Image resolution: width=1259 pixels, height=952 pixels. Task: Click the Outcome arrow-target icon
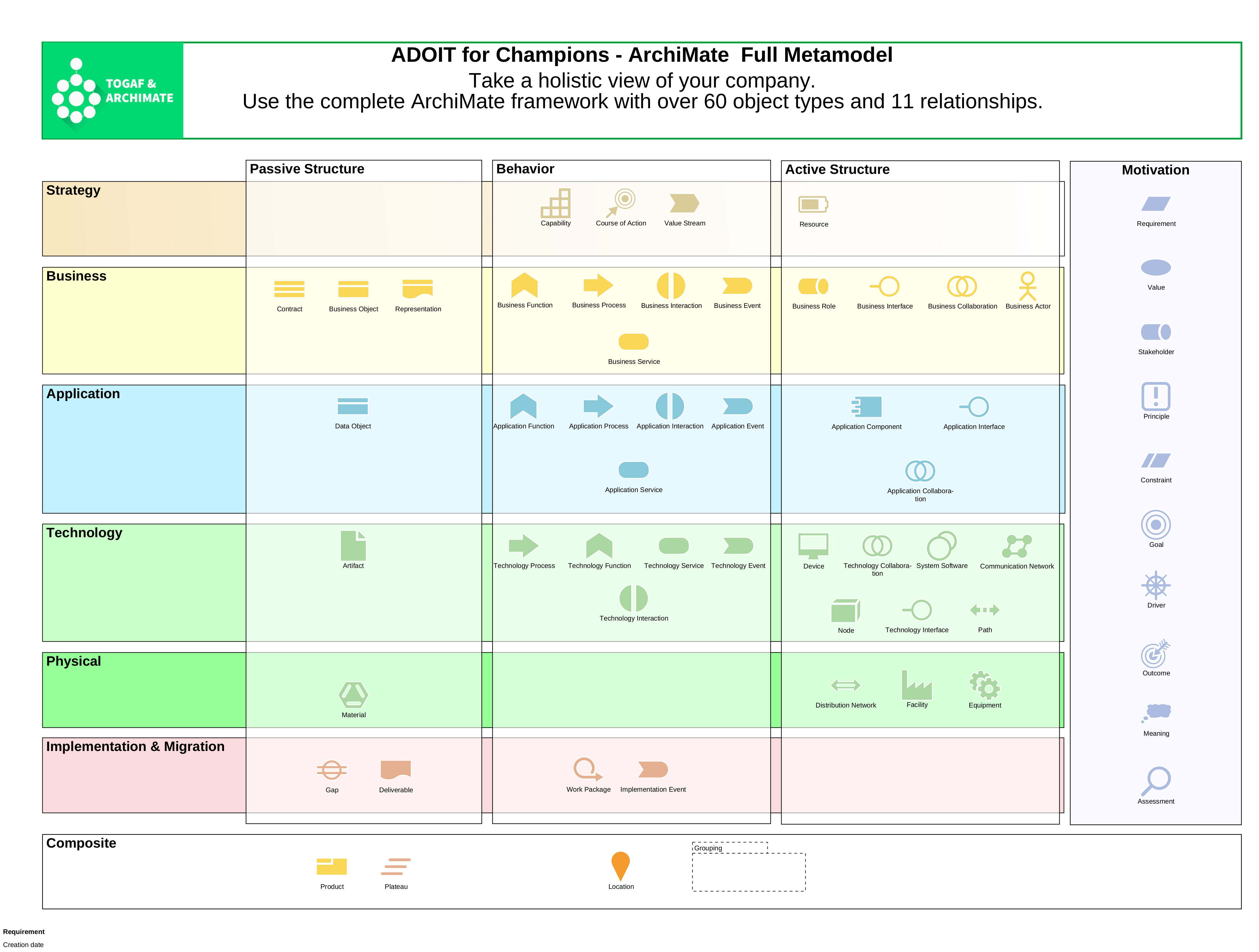[x=1155, y=653]
